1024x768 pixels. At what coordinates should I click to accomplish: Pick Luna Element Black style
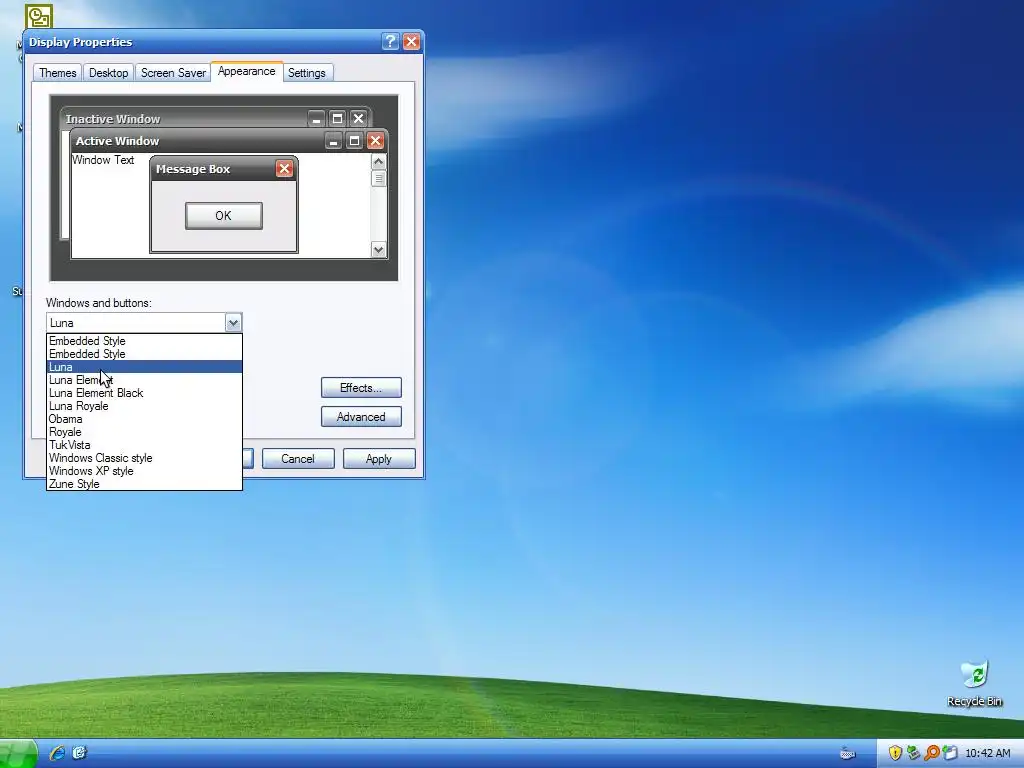pos(144,393)
